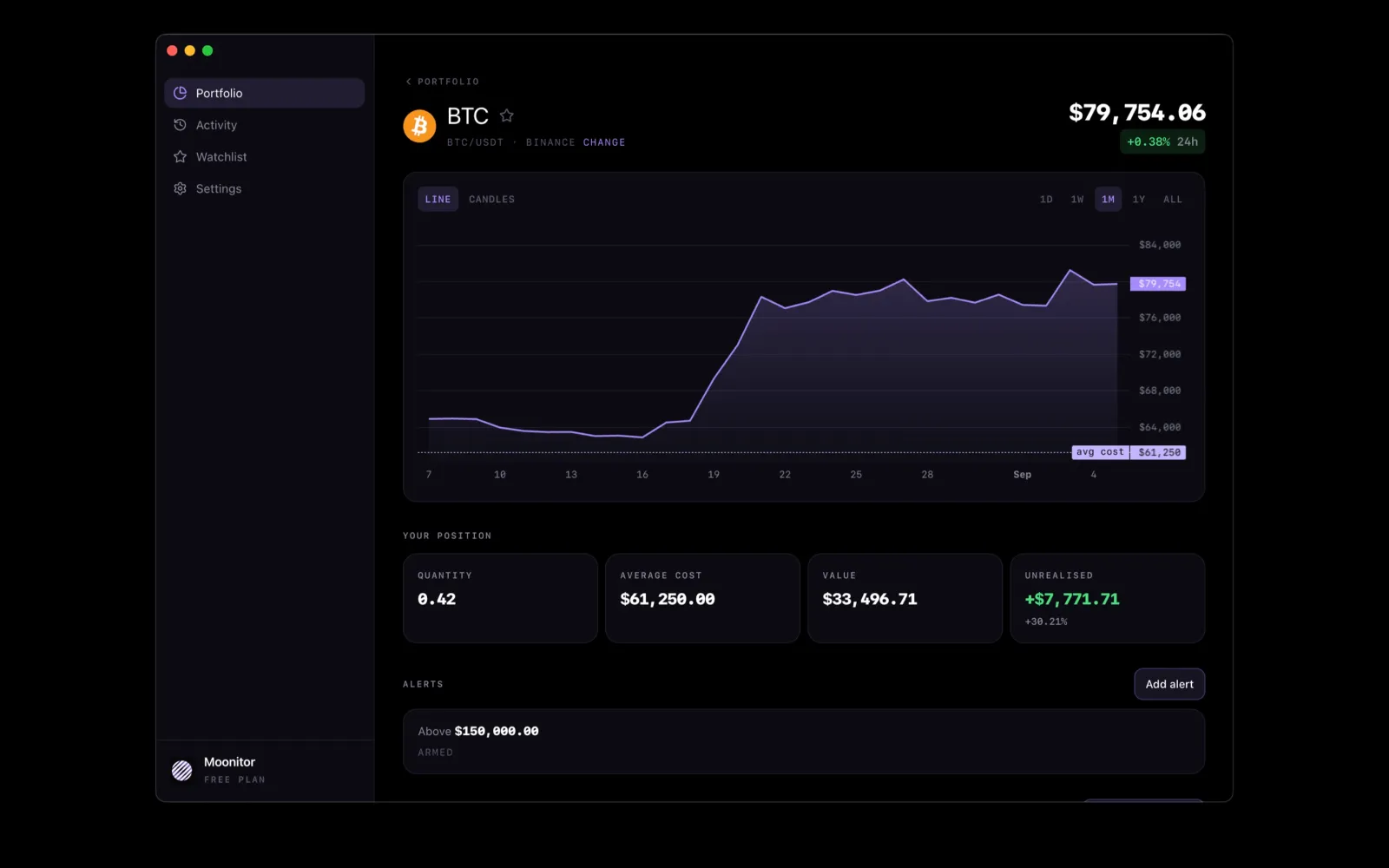Click the BINANCE exchange label
This screenshot has width=1389, height=868.
(550, 142)
